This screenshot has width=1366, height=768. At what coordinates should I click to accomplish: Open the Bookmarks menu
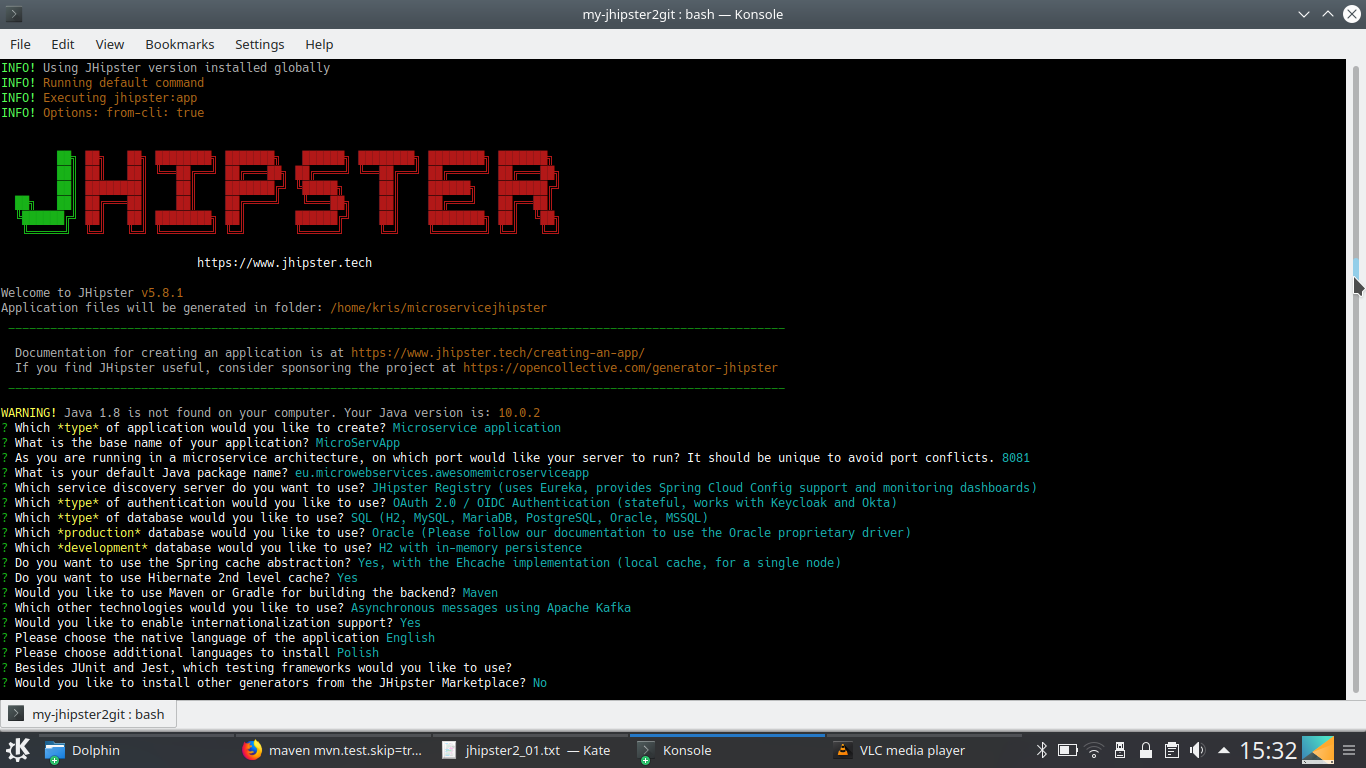(x=180, y=44)
